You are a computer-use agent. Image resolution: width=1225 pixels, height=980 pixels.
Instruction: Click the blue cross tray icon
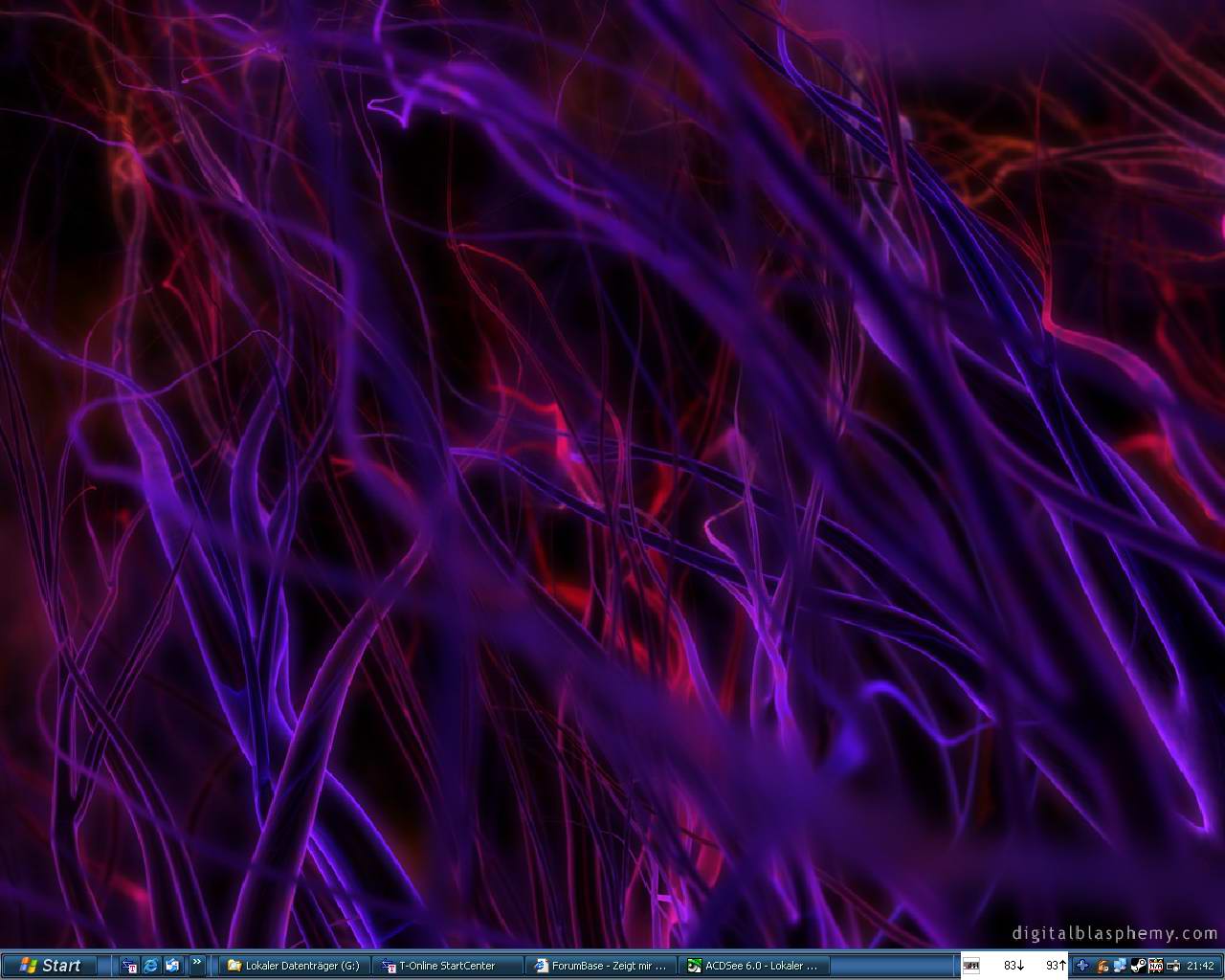[x=1082, y=966]
